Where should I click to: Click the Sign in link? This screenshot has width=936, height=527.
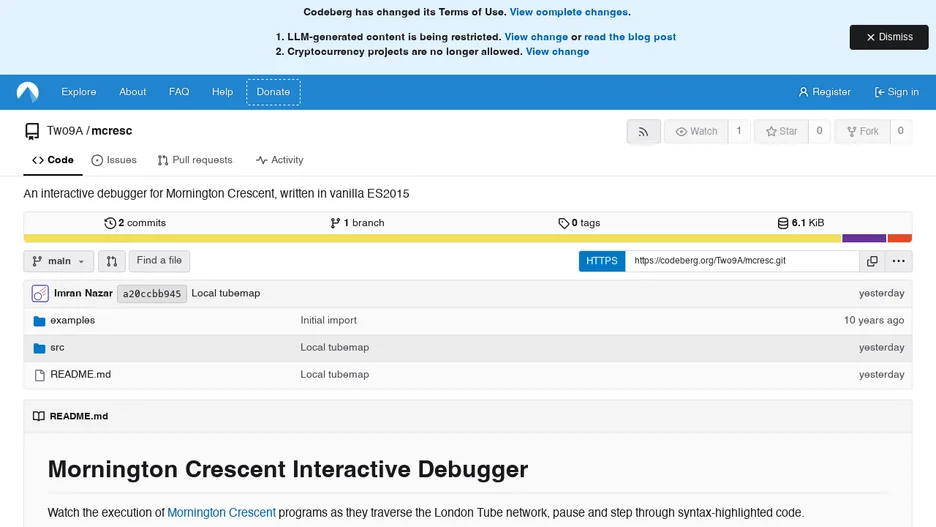pyautogui.click(x=897, y=92)
